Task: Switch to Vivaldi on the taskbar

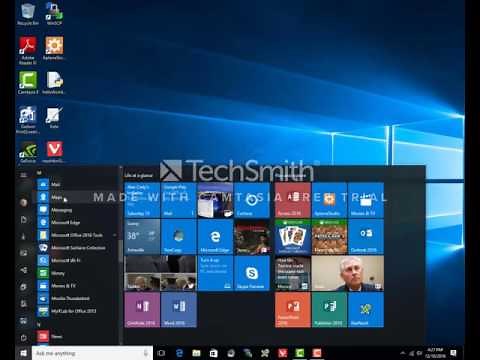Action: pyautogui.click(x=283, y=353)
